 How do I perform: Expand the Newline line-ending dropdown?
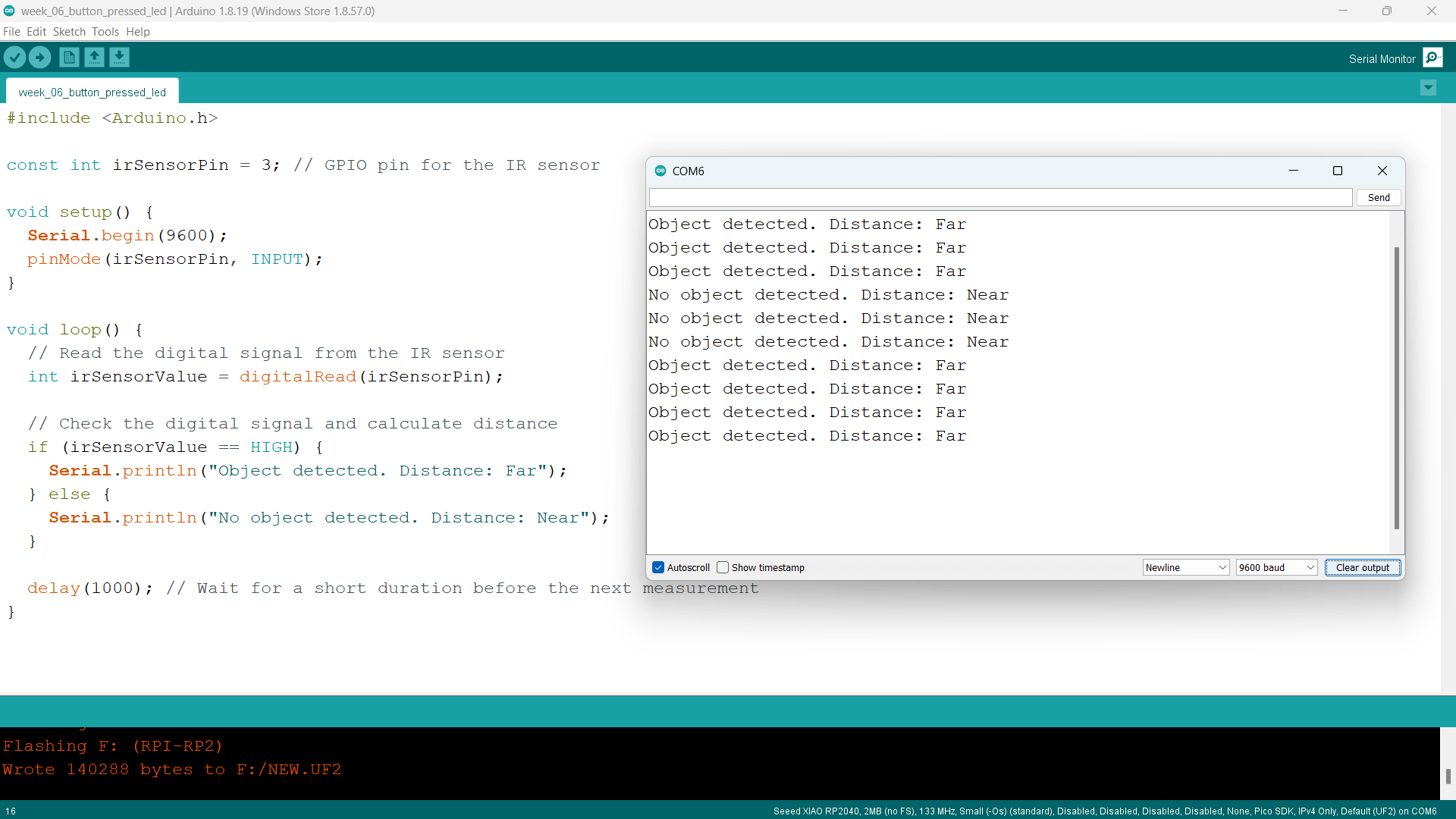pos(1185,567)
